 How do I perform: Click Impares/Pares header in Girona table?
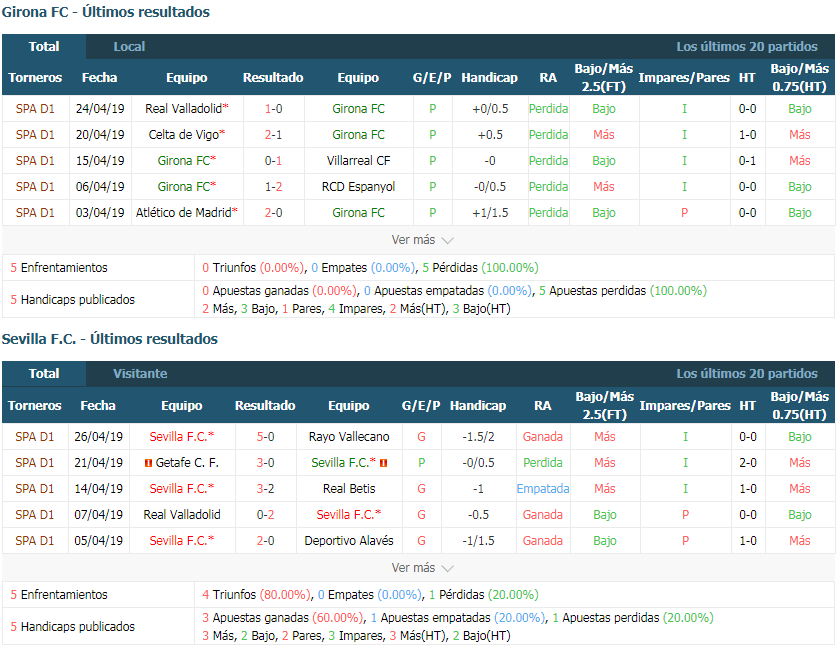[684, 78]
